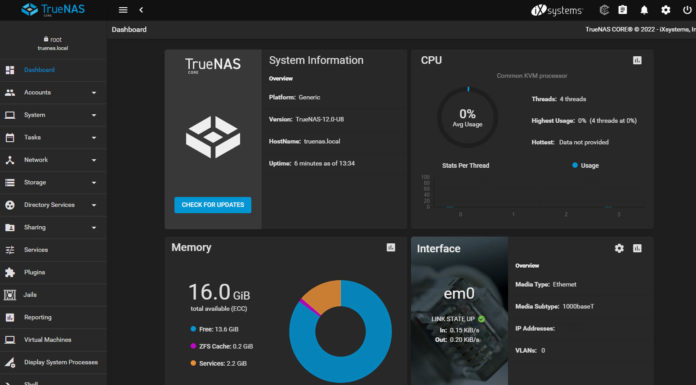The image size is (696, 385).
Task: Click the Services sliders icon
Action: pyautogui.click(x=10, y=250)
